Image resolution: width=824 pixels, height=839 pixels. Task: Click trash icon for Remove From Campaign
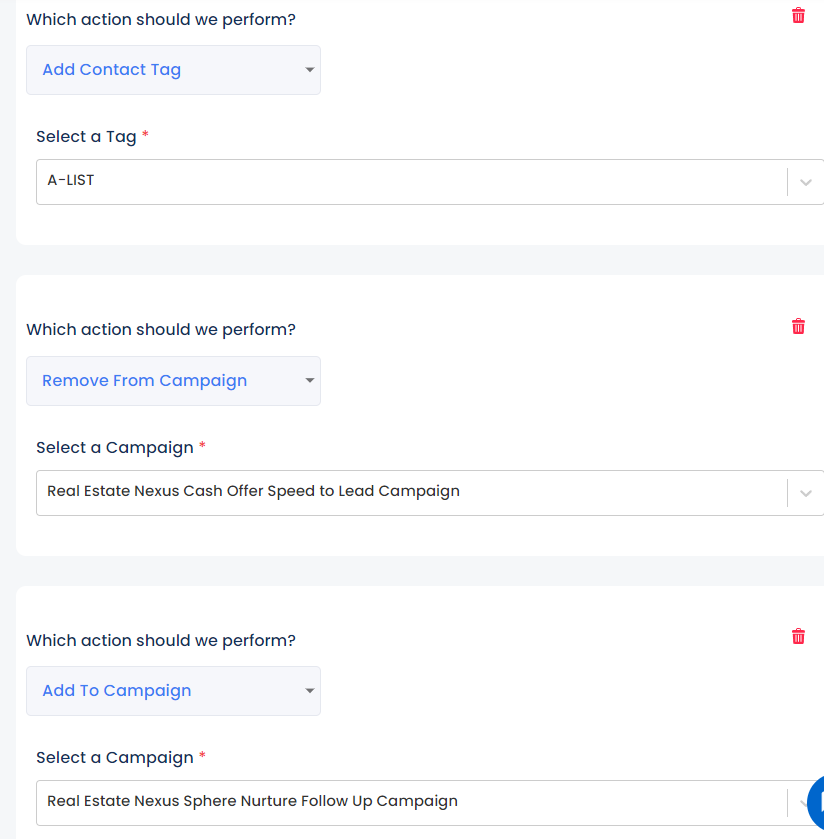798,326
